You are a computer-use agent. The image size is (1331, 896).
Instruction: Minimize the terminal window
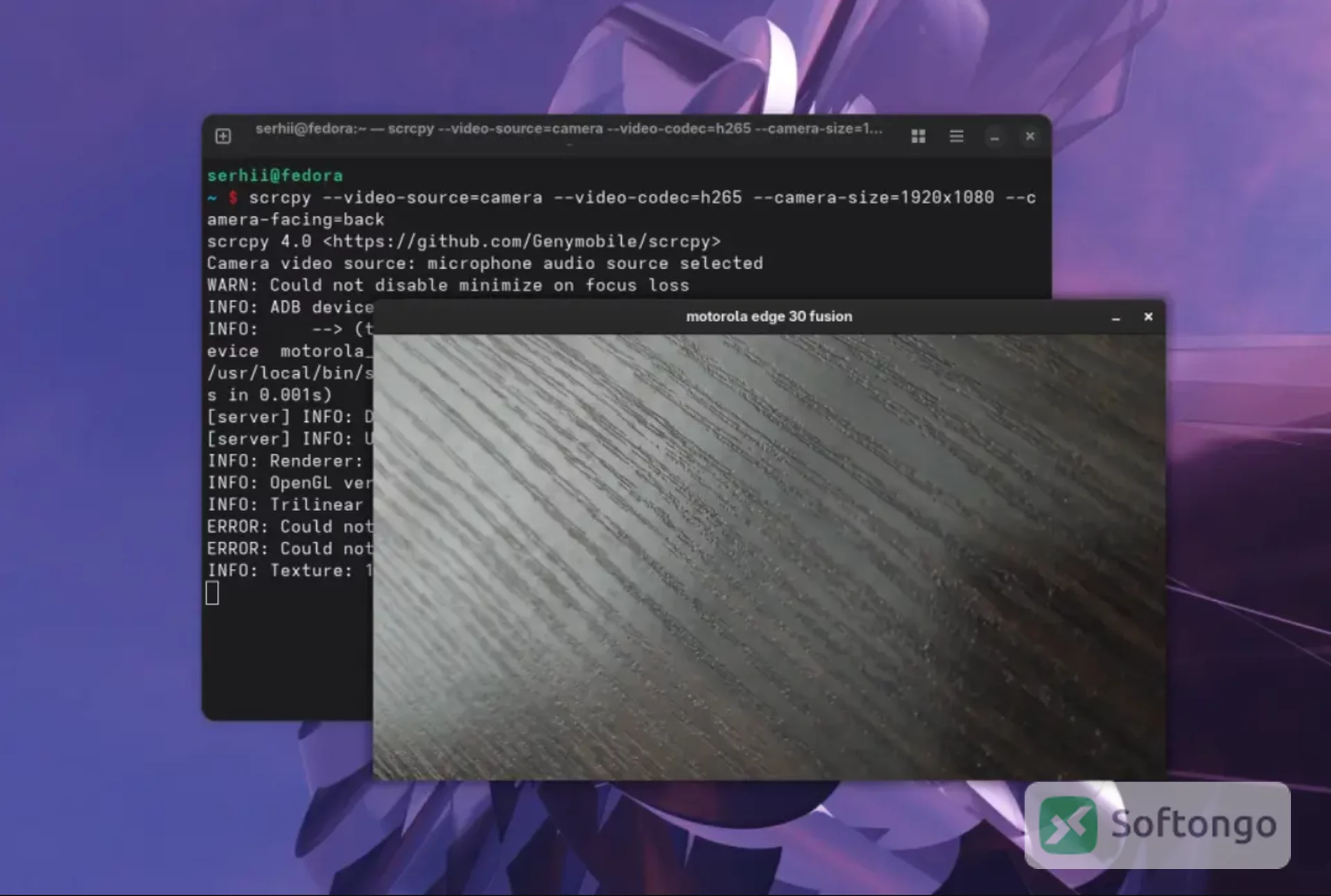tap(995, 137)
